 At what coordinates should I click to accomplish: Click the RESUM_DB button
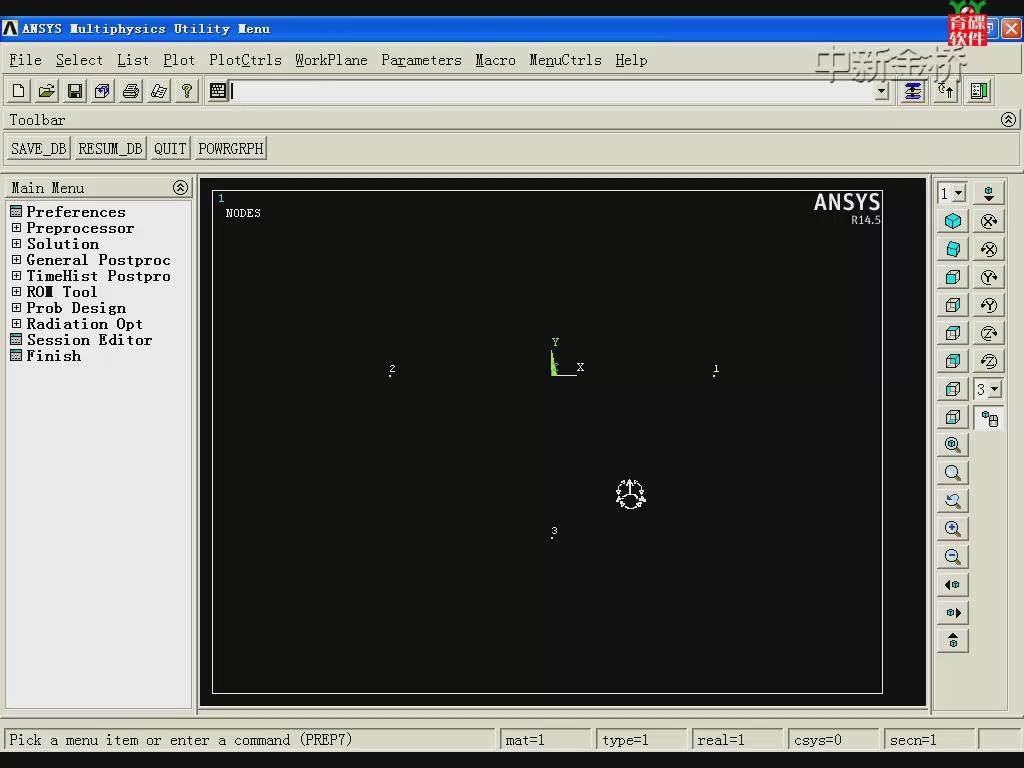point(110,149)
